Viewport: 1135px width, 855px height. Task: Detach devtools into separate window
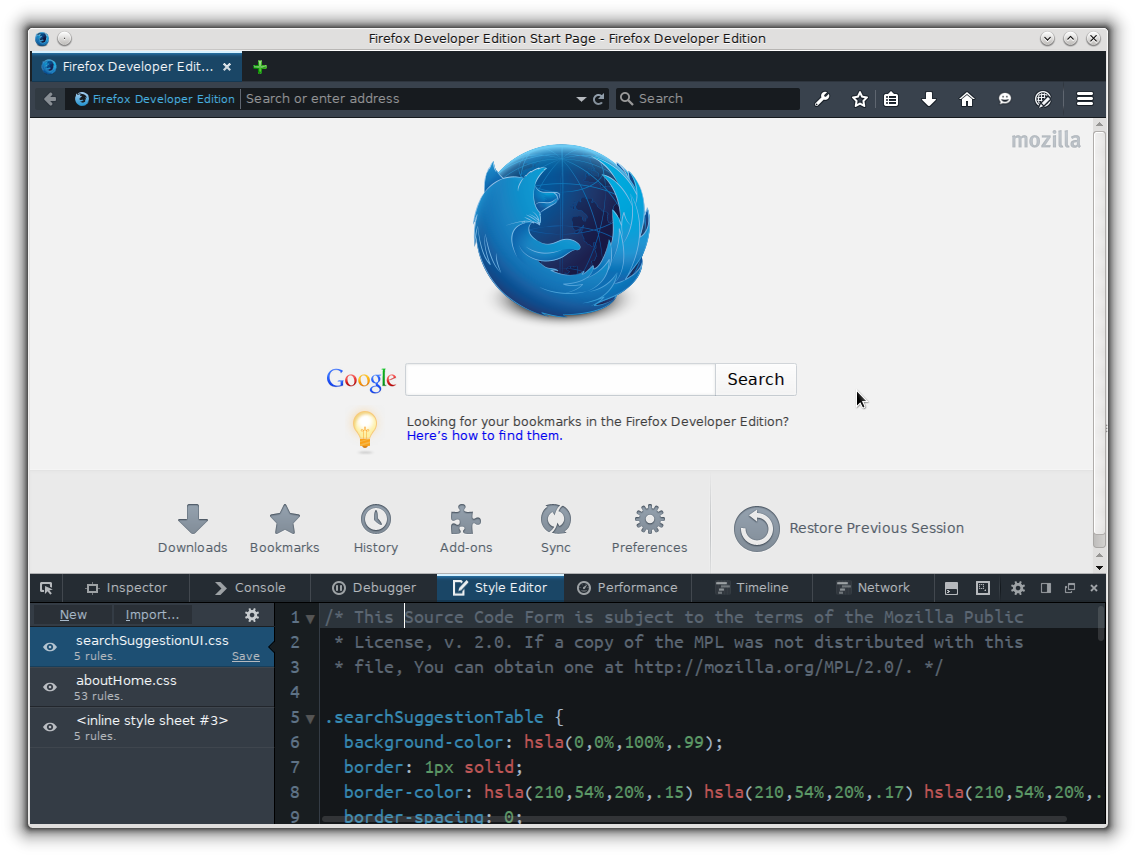tap(1070, 588)
